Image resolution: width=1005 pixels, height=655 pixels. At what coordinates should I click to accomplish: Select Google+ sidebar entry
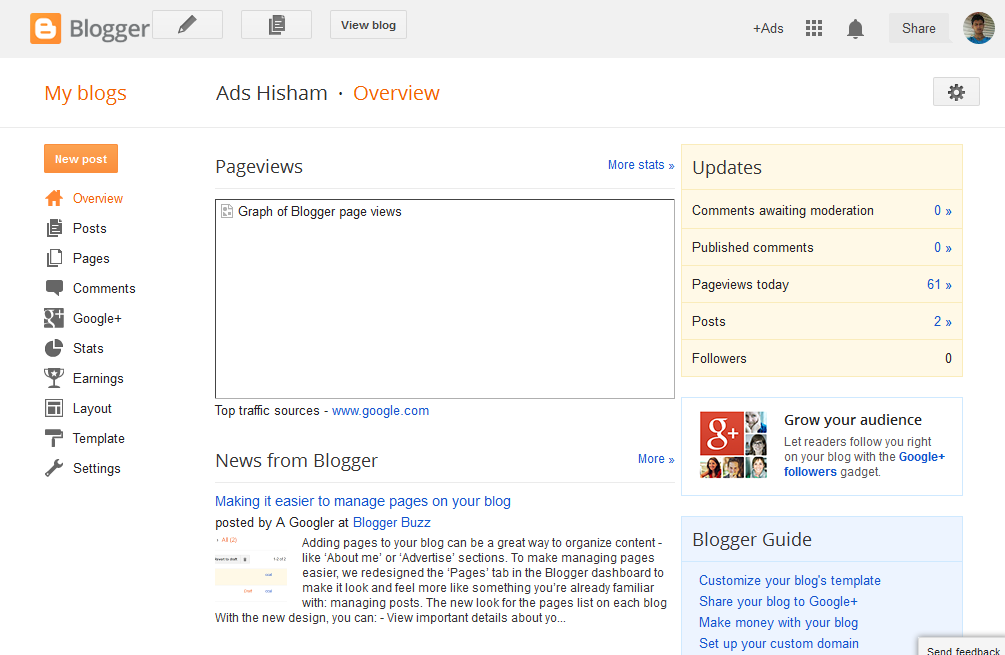point(97,319)
